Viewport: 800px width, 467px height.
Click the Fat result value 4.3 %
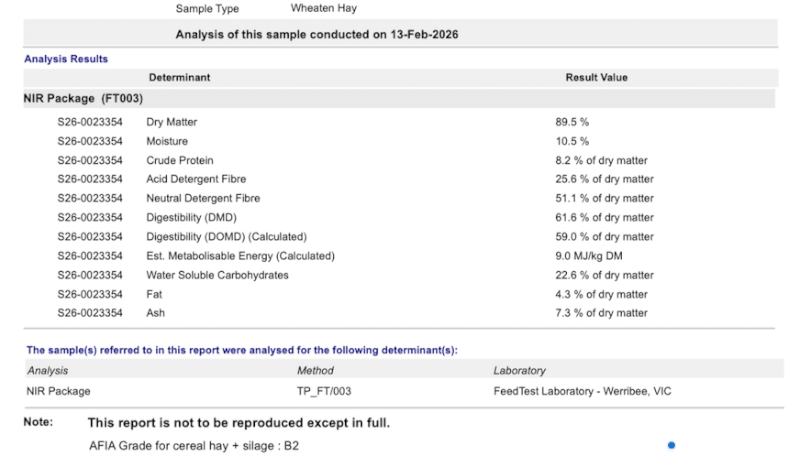(x=601, y=294)
